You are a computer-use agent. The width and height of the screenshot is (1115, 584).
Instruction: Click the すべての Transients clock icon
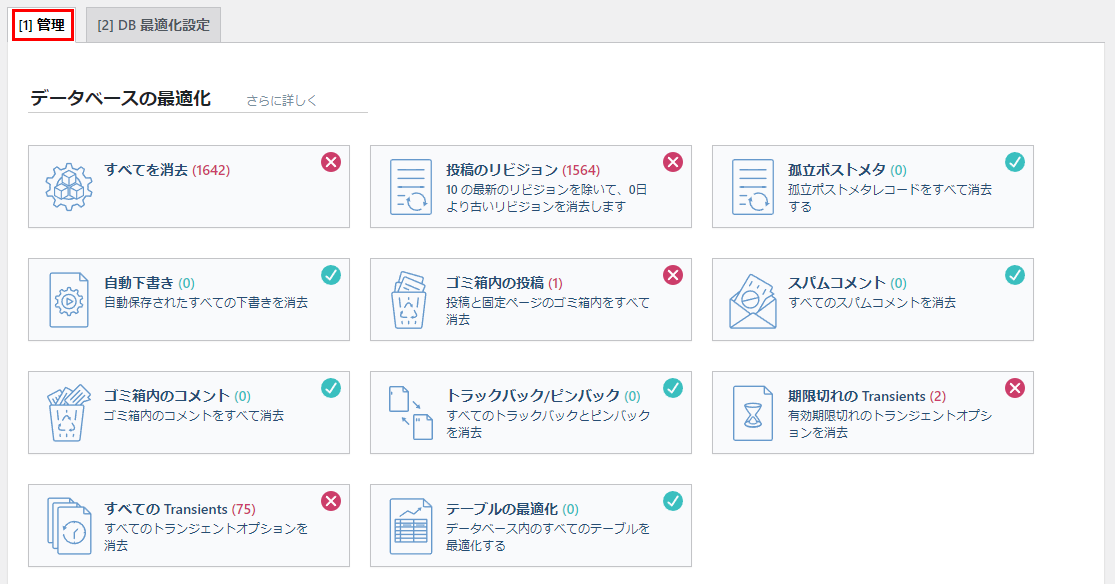tap(69, 526)
